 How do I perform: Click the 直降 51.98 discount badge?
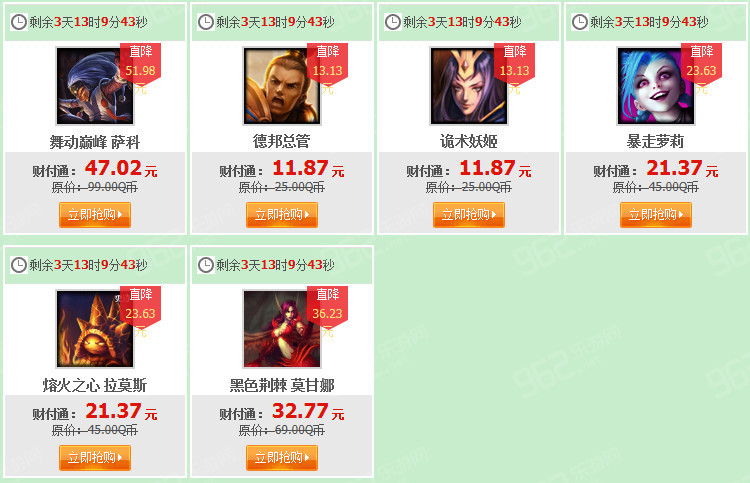140,65
